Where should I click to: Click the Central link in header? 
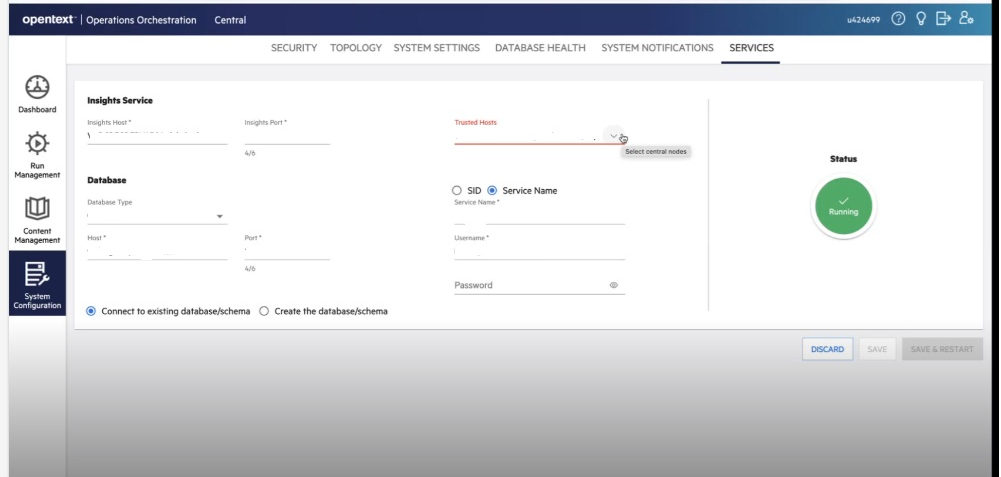(x=230, y=20)
